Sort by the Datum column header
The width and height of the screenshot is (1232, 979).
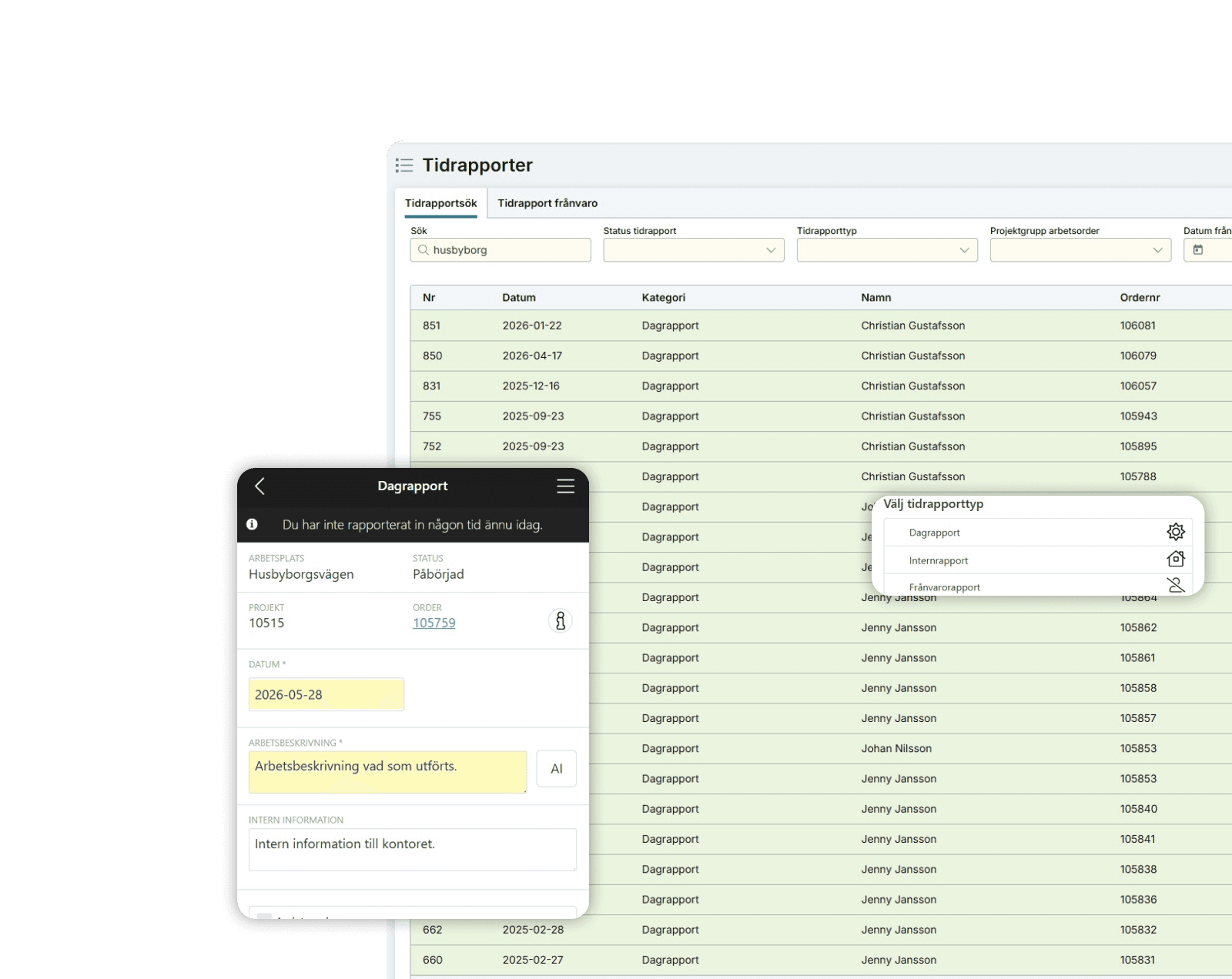519,298
